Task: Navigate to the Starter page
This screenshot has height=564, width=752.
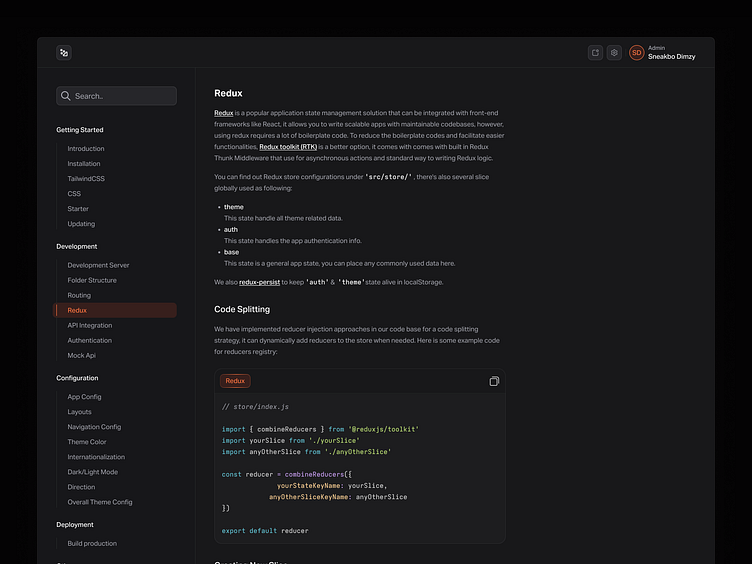Action: pos(78,209)
